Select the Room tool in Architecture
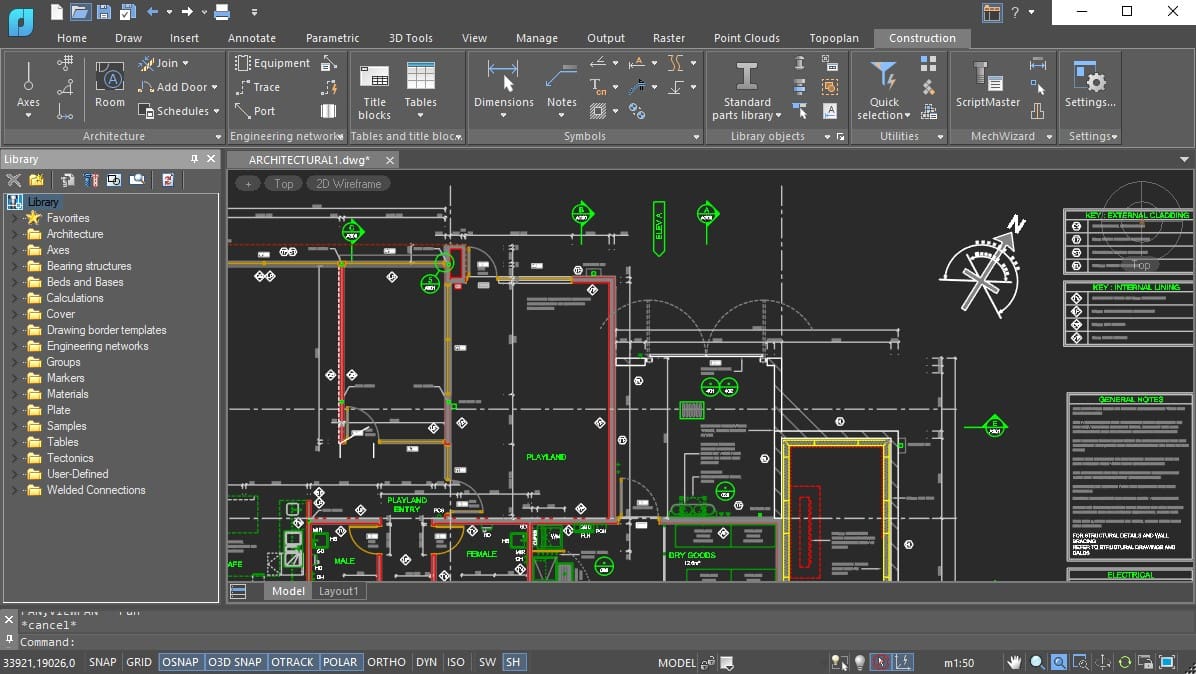The image size is (1196, 674). pos(110,80)
